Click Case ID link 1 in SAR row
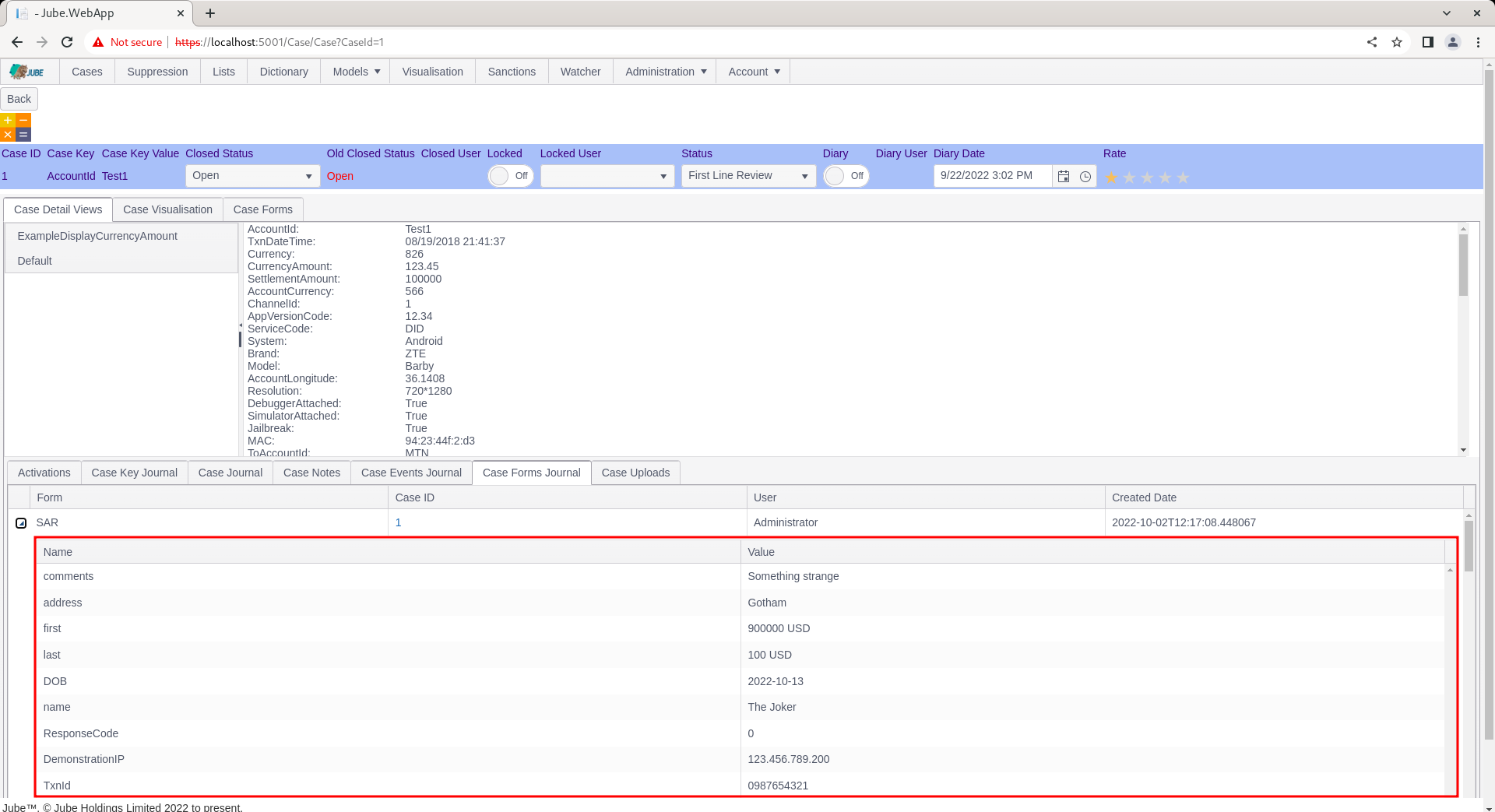The height and width of the screenshot is (812, 1495). click(x=399, y=523)
